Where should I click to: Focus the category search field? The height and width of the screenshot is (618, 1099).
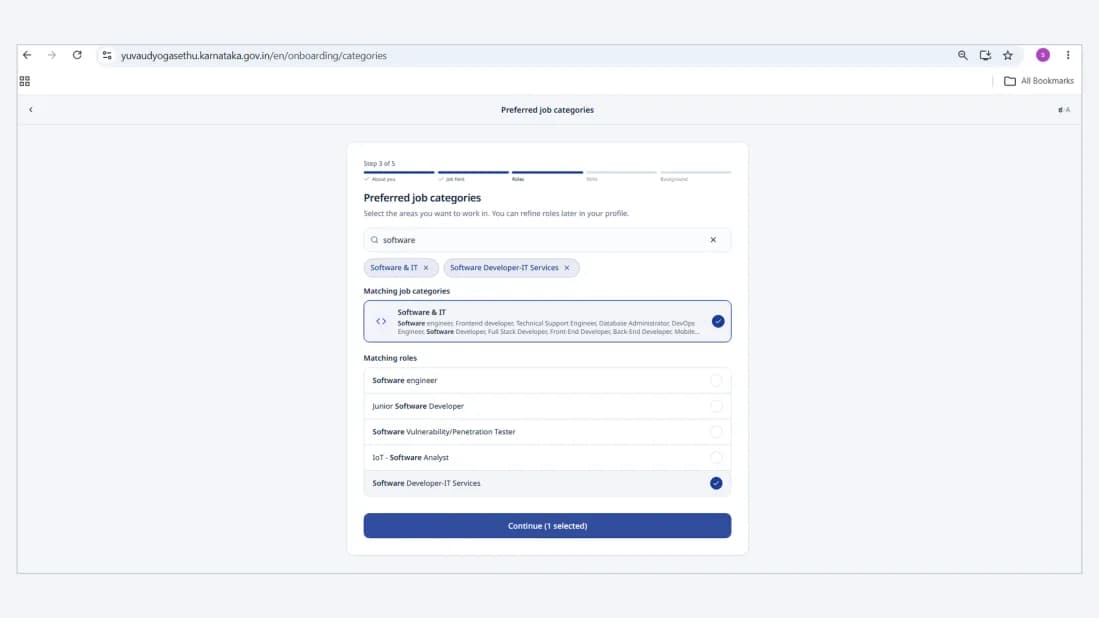coord(547,240)
